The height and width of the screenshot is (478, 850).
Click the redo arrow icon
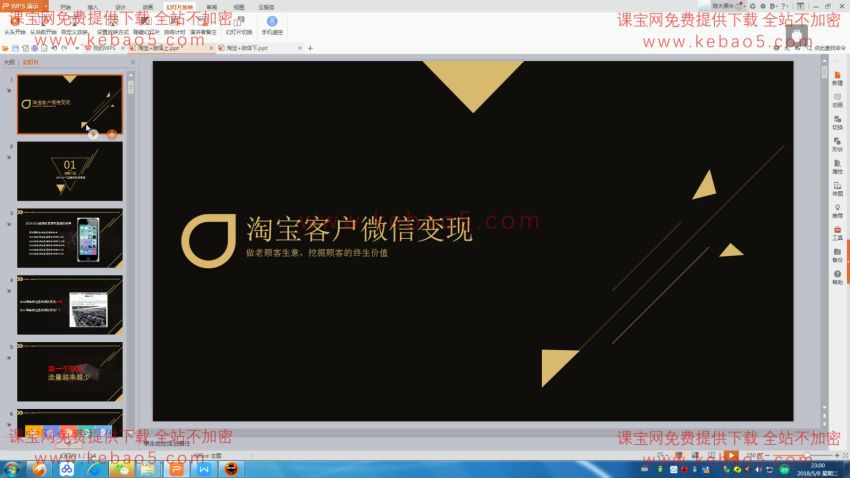tap(65, 48)
